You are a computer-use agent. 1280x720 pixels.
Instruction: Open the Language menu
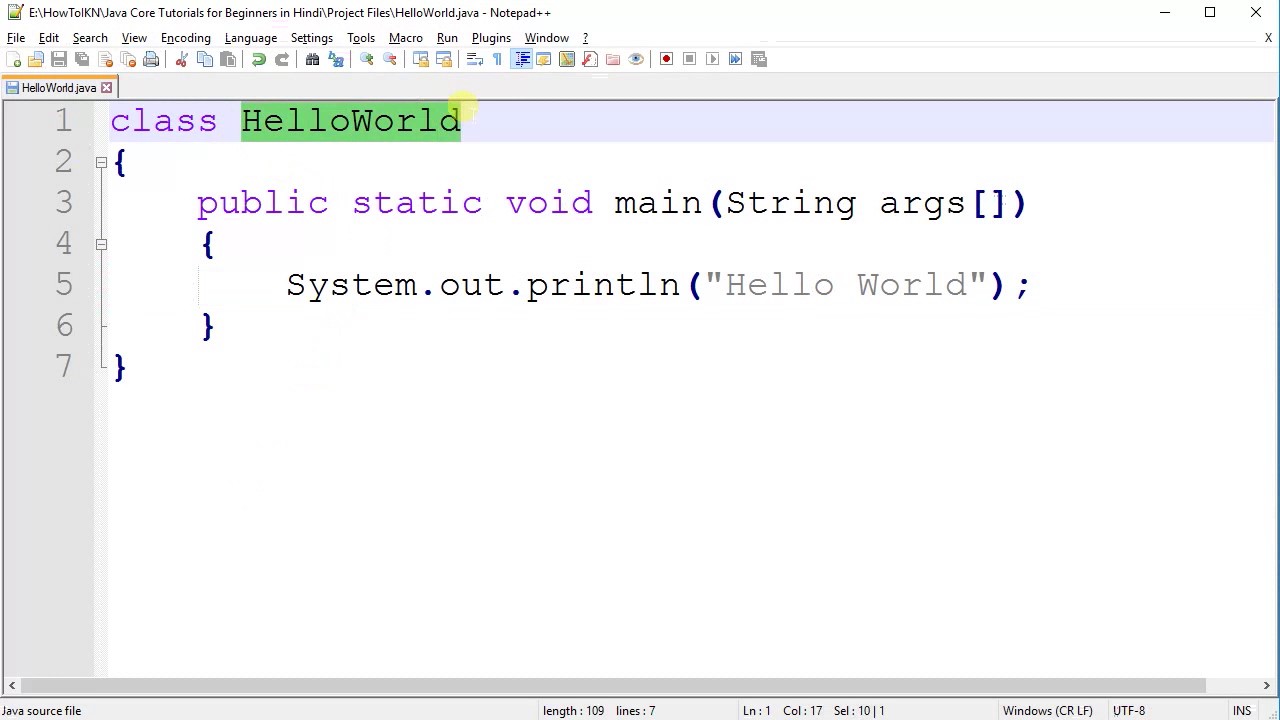[251, 38]
